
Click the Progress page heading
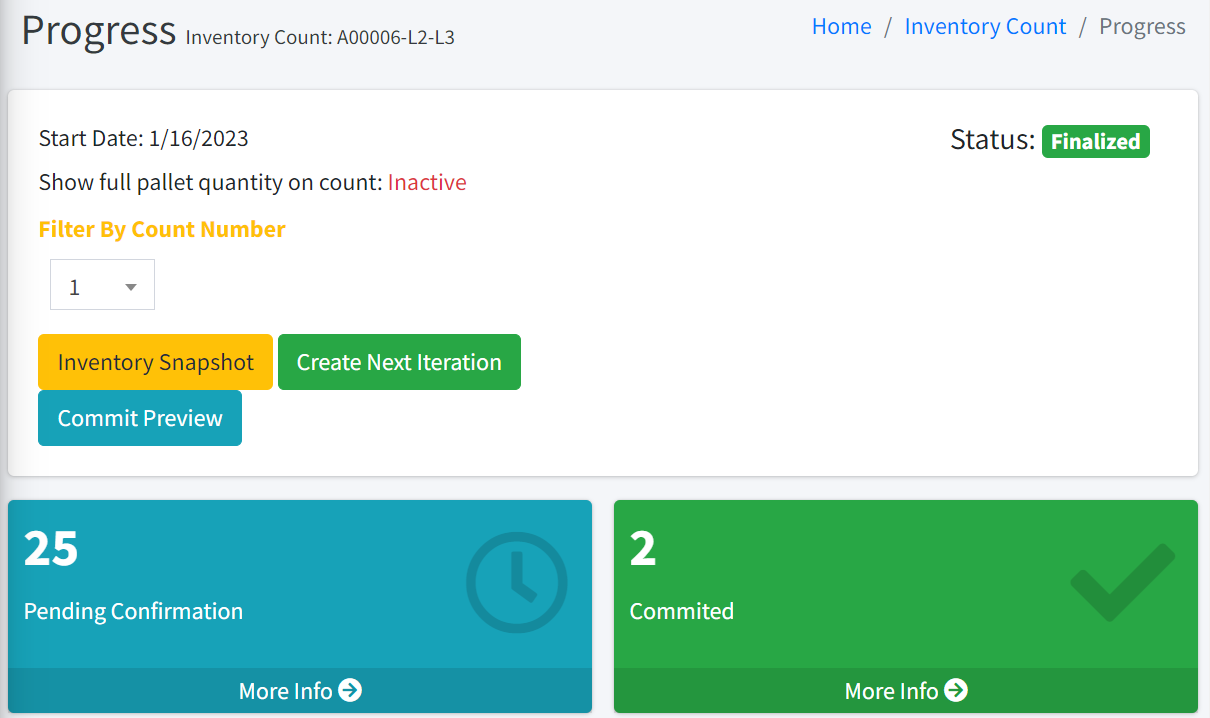click(x=99, y=31)
